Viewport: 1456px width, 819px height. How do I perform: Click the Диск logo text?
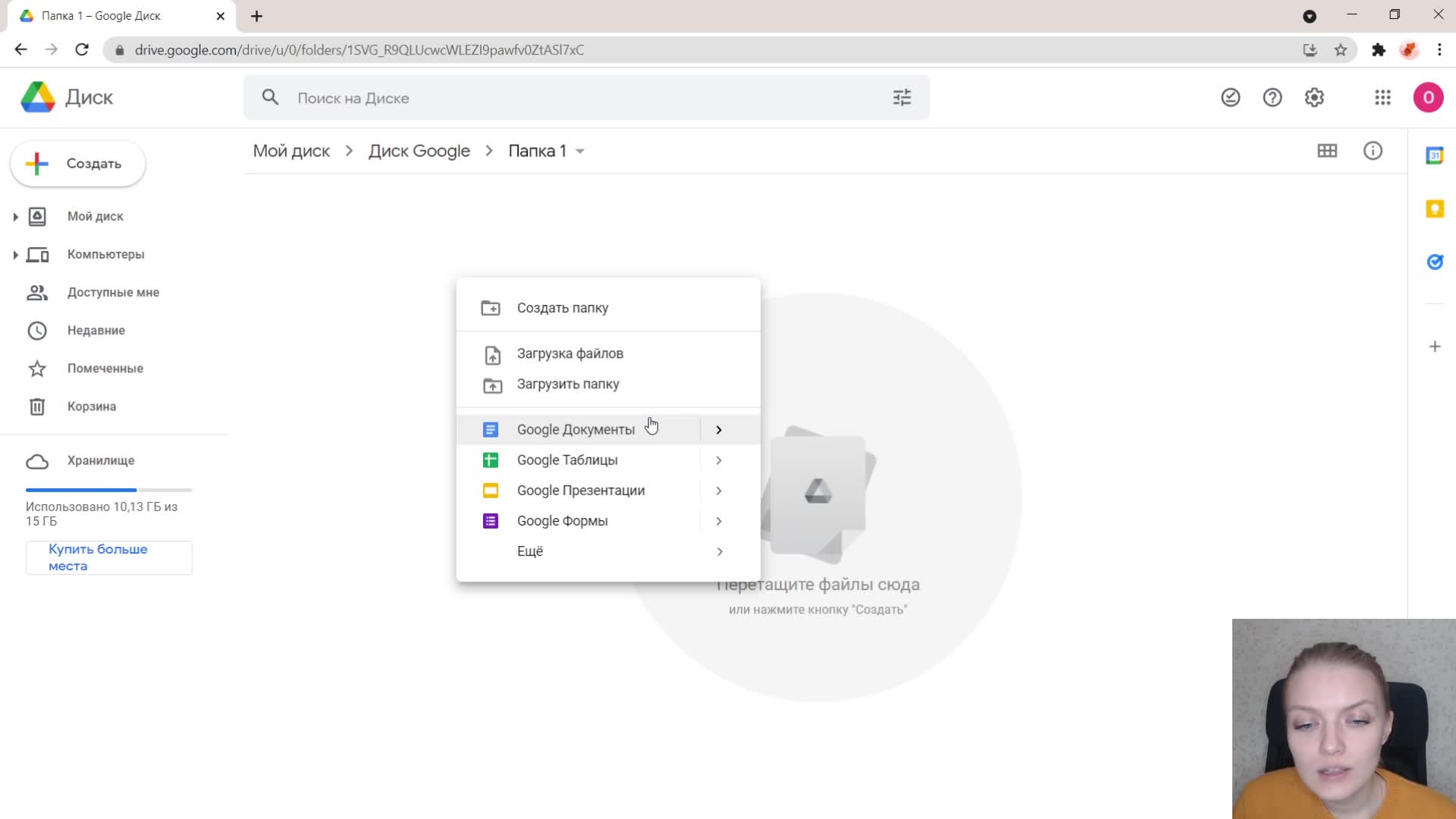coord(89,98)
